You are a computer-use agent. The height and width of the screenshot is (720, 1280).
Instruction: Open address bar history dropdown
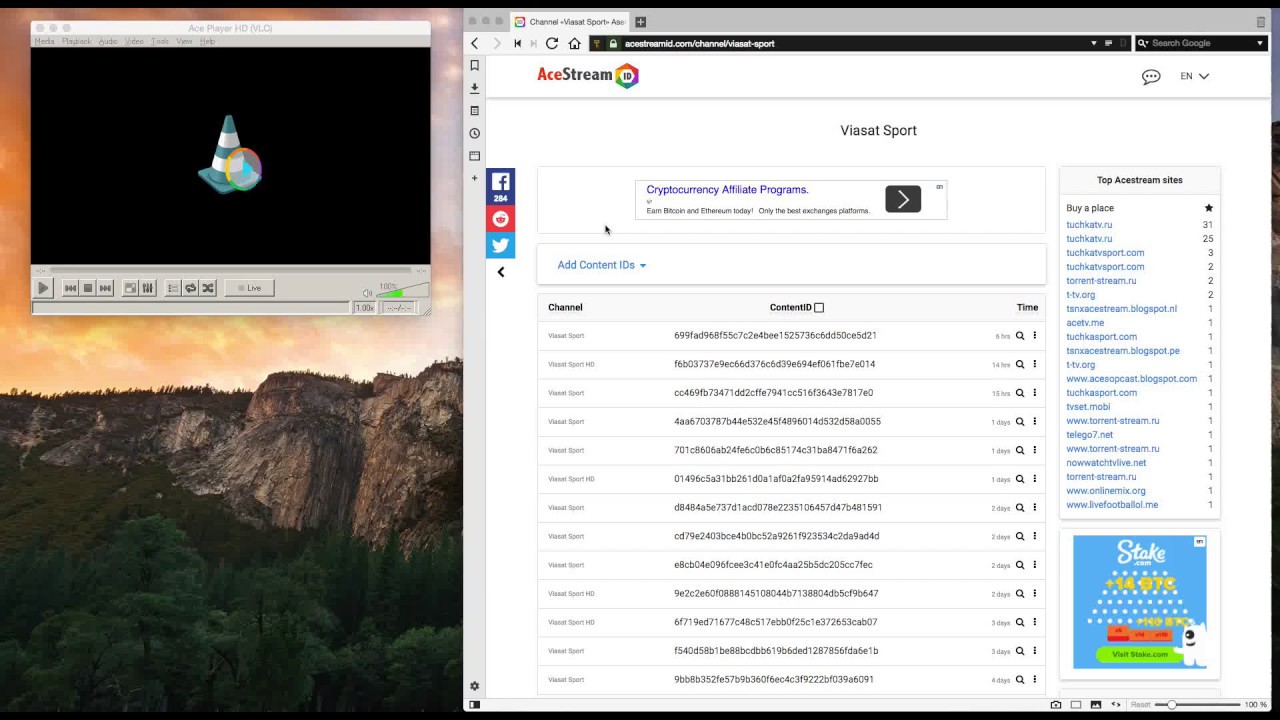click(1094, 43)
